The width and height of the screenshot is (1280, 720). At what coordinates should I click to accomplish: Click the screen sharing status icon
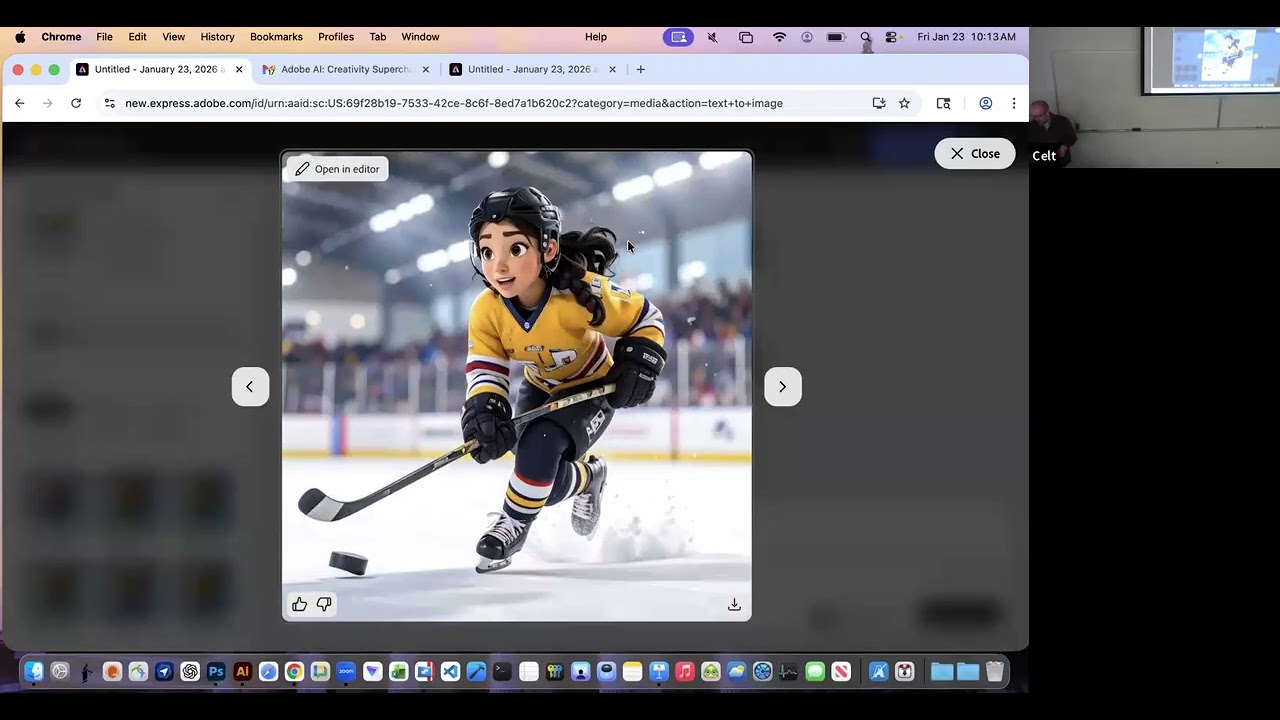[678, 37]
